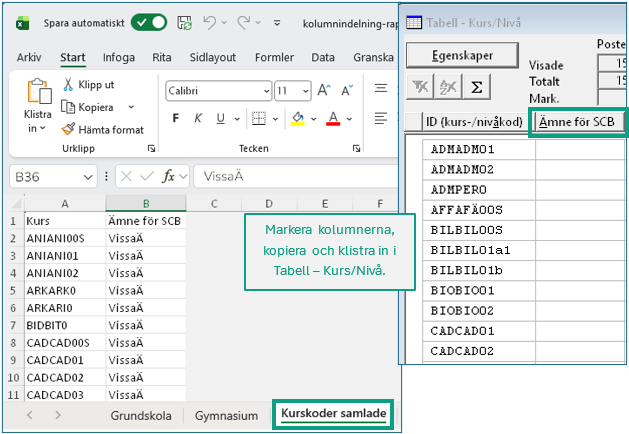Click Increase font size icon
Screen dimensions: 629x434
tap(324, 90)
